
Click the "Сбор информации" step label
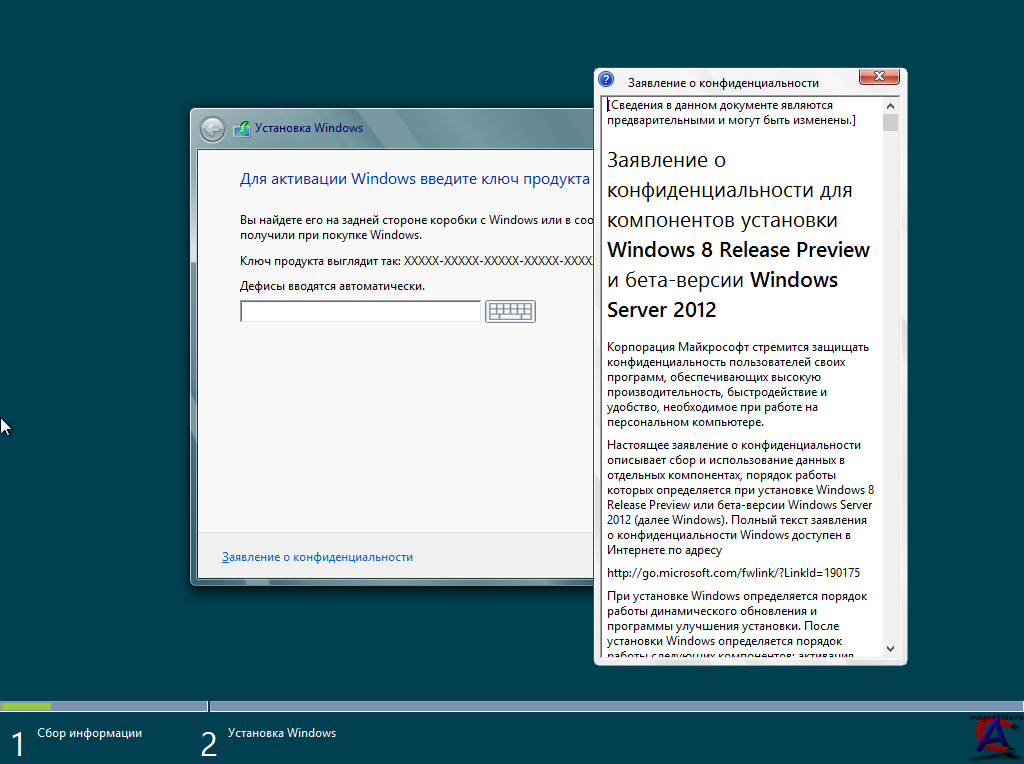pyautogui.click(x=89, y=733)
